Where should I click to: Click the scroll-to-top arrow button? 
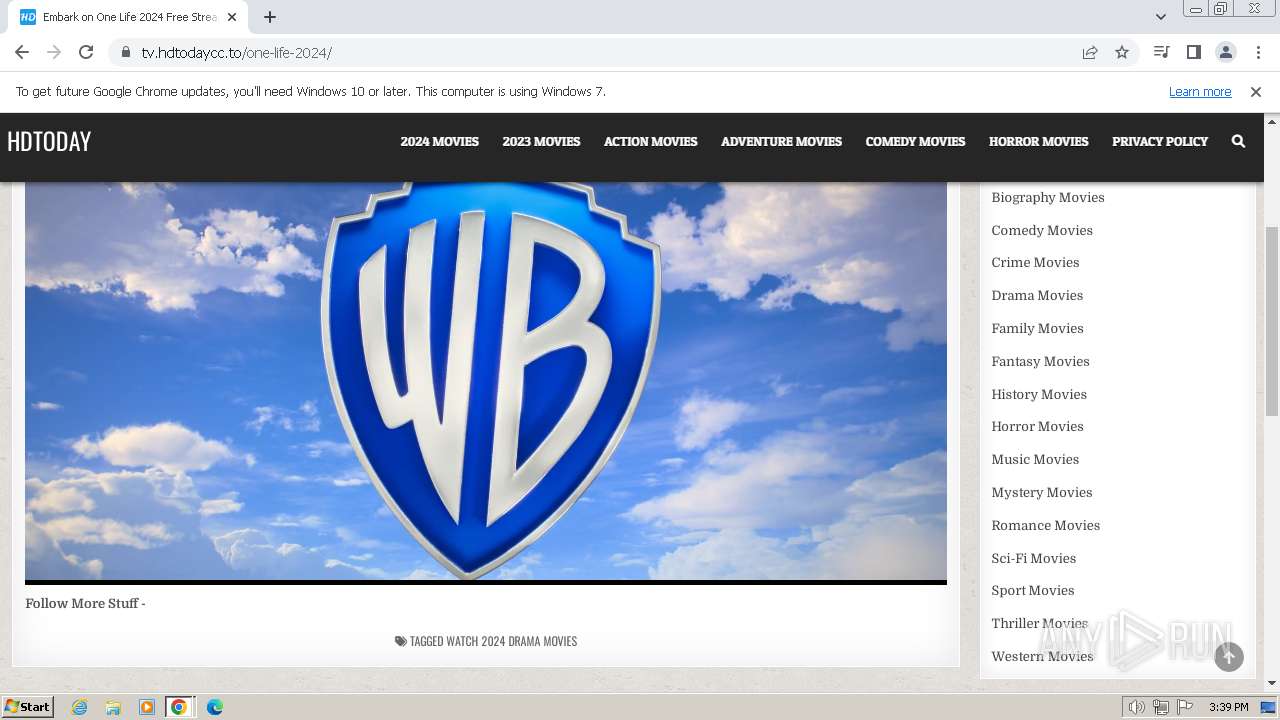(1229, 657)
